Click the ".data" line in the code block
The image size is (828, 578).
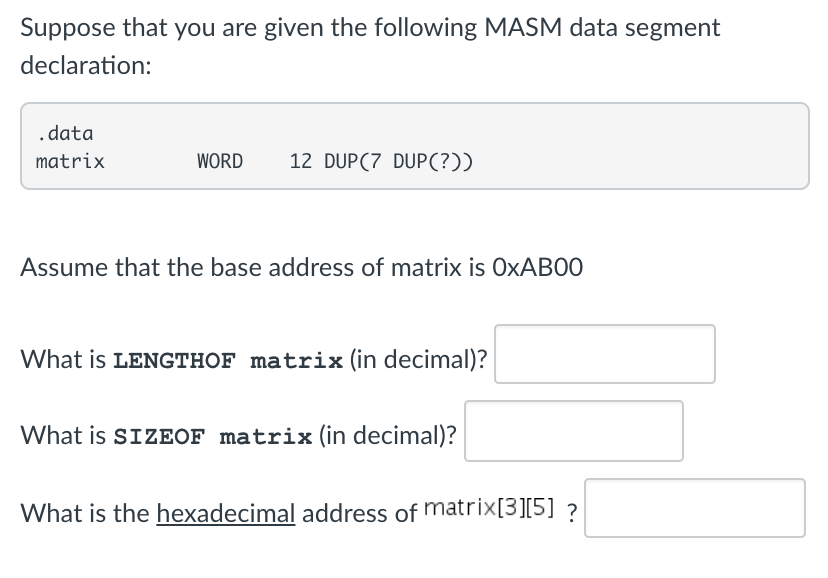[x=64, y=133]
